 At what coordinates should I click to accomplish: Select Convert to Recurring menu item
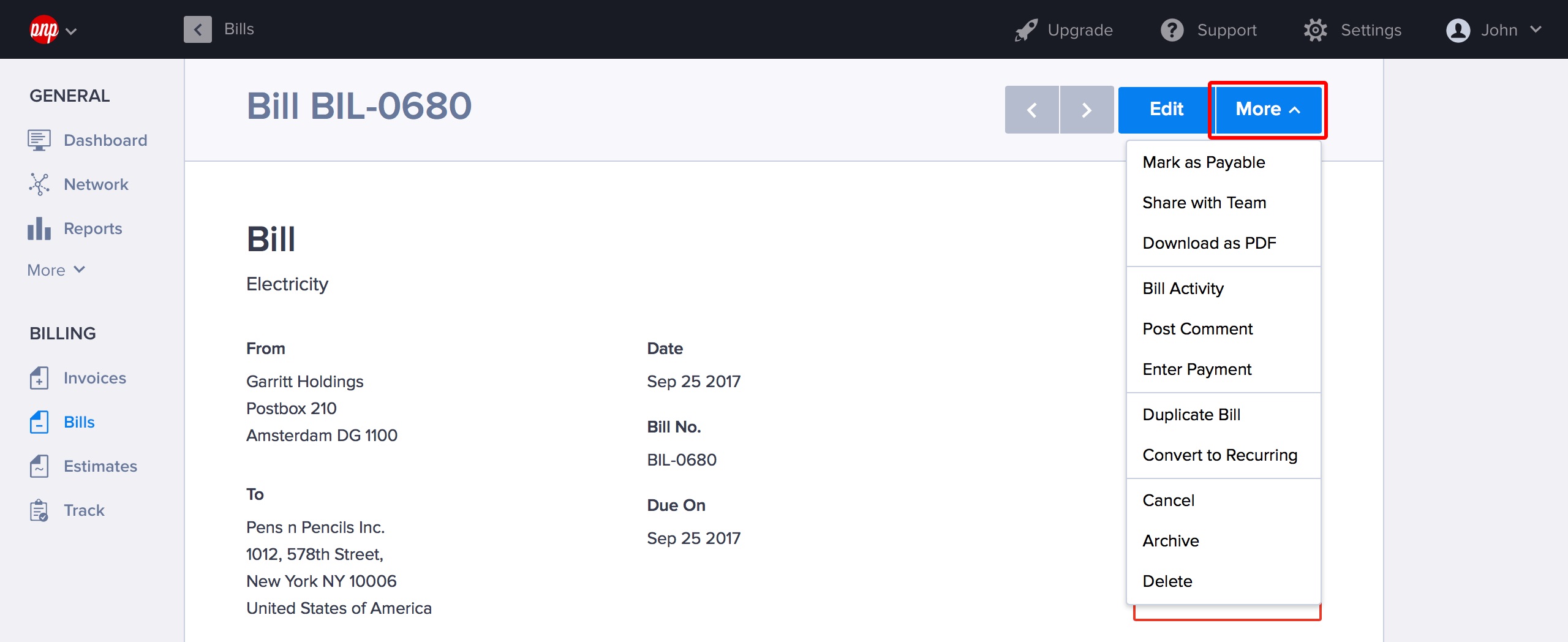point(1219,455)
